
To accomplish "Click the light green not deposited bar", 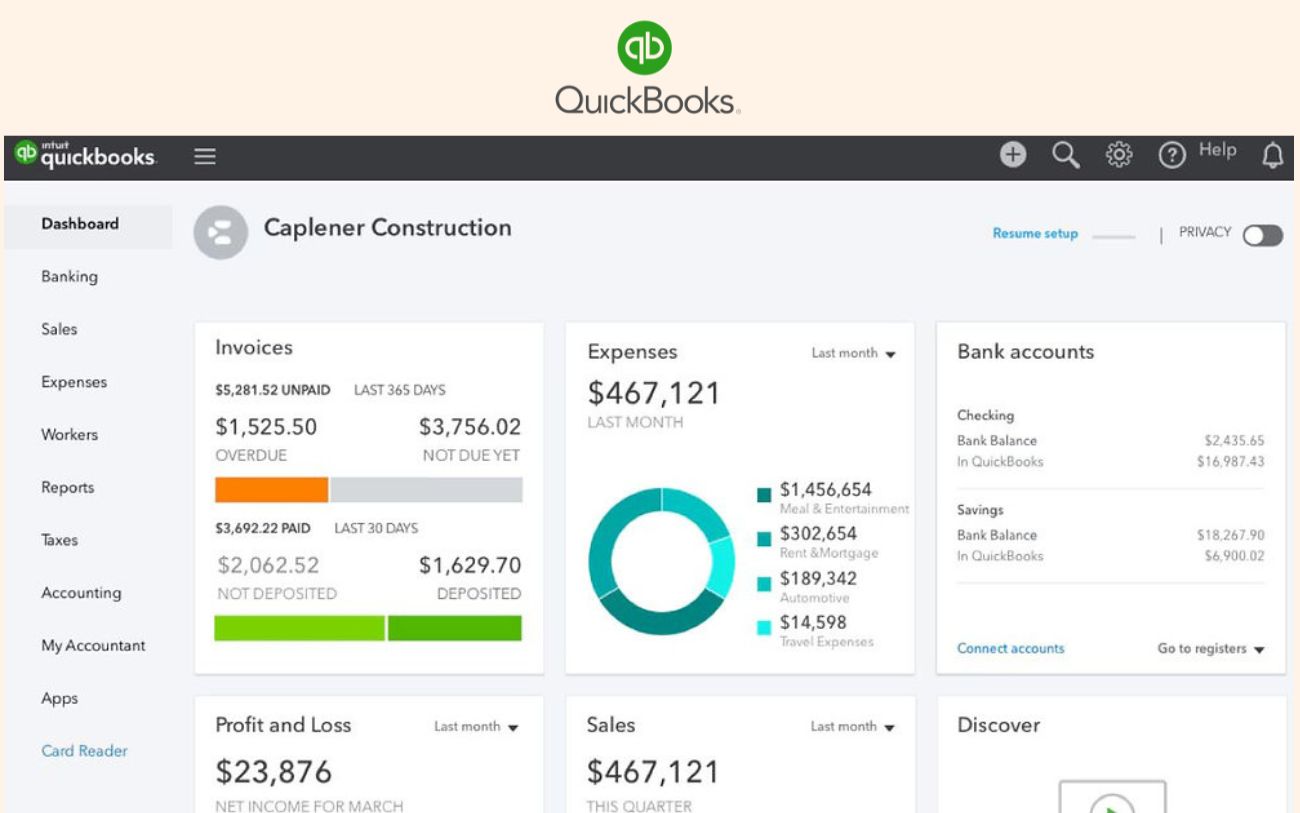I will click(x=300, y=628).
